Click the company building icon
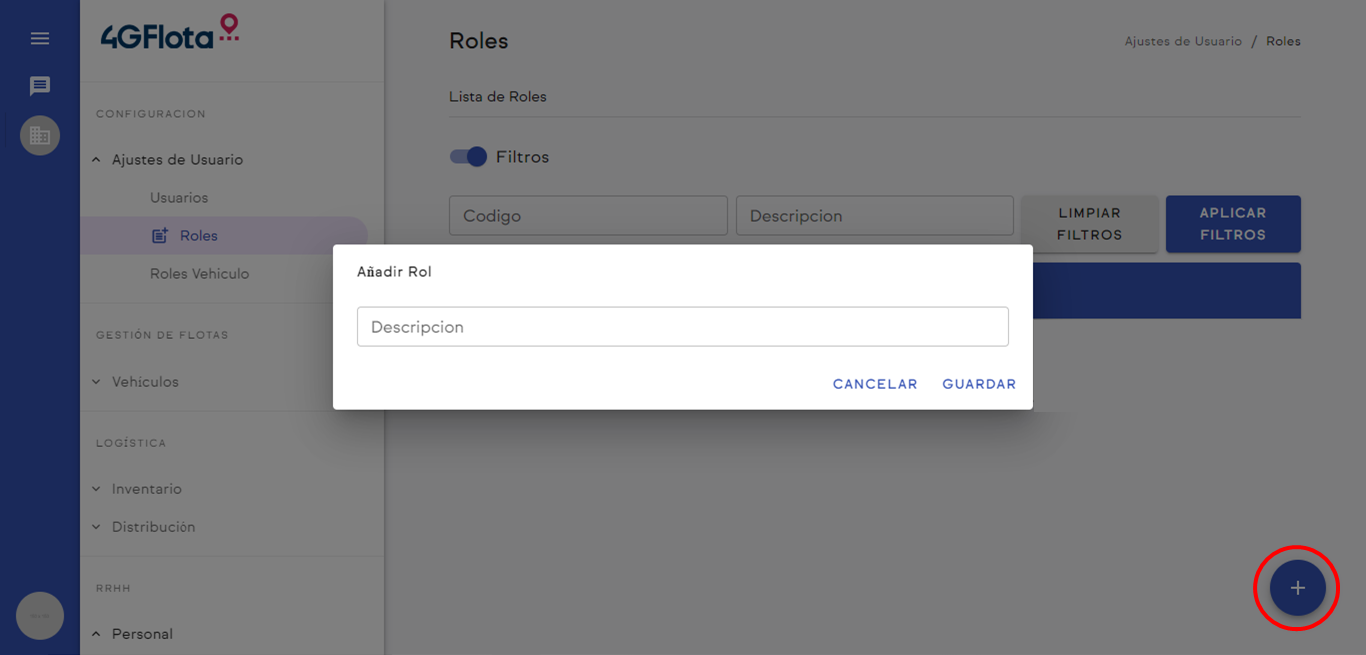 pyautogui.click(x=40, y=135)
